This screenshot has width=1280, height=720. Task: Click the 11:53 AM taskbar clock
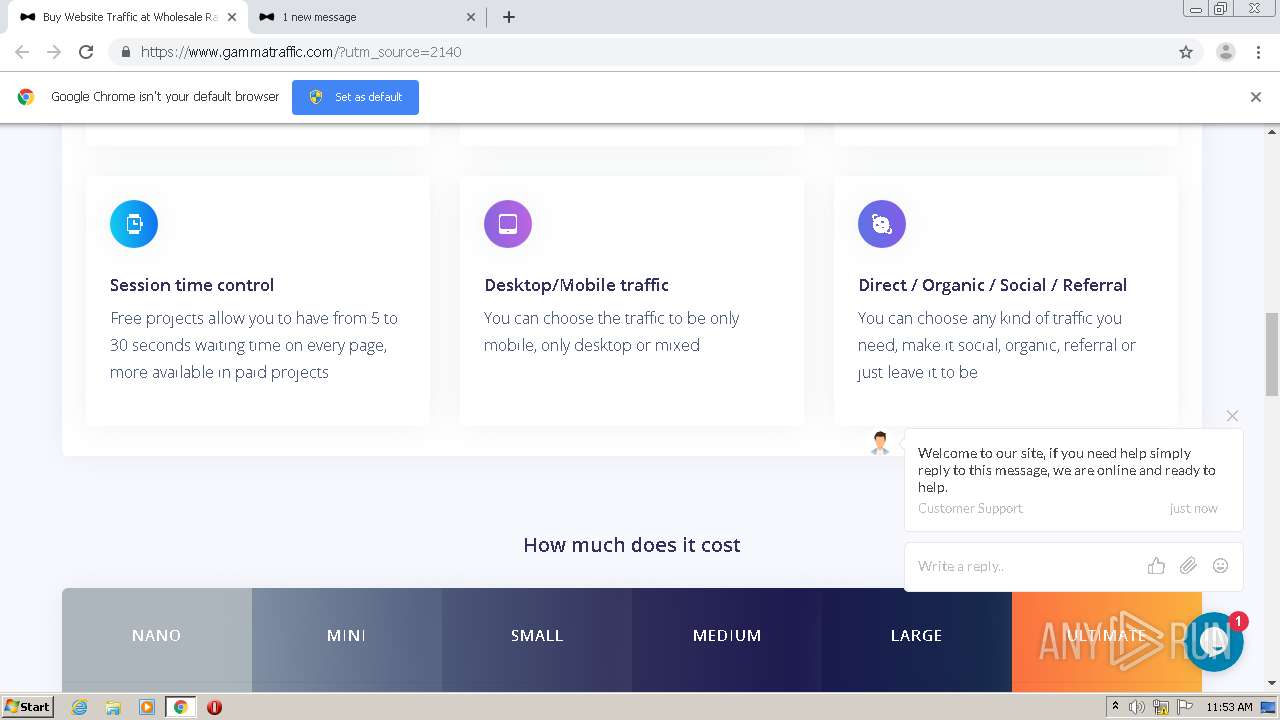[x=1229, y=707]
